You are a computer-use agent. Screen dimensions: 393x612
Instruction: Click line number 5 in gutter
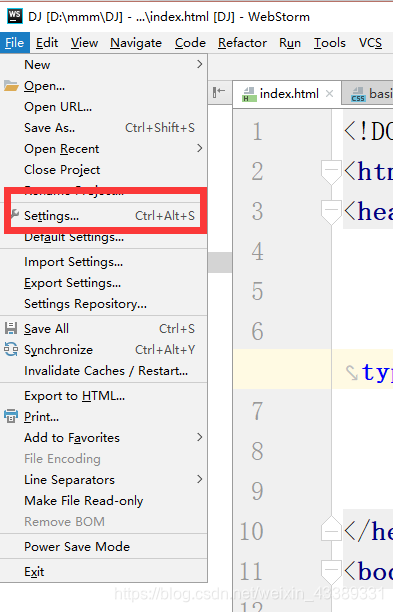pyautogui.click(x=257, y=292)
